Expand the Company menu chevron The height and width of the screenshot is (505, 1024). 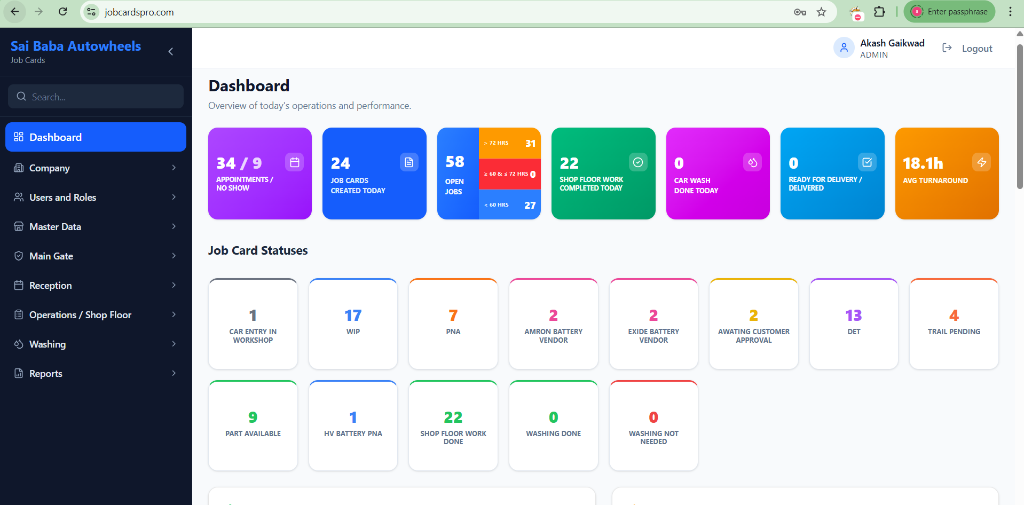173,168
